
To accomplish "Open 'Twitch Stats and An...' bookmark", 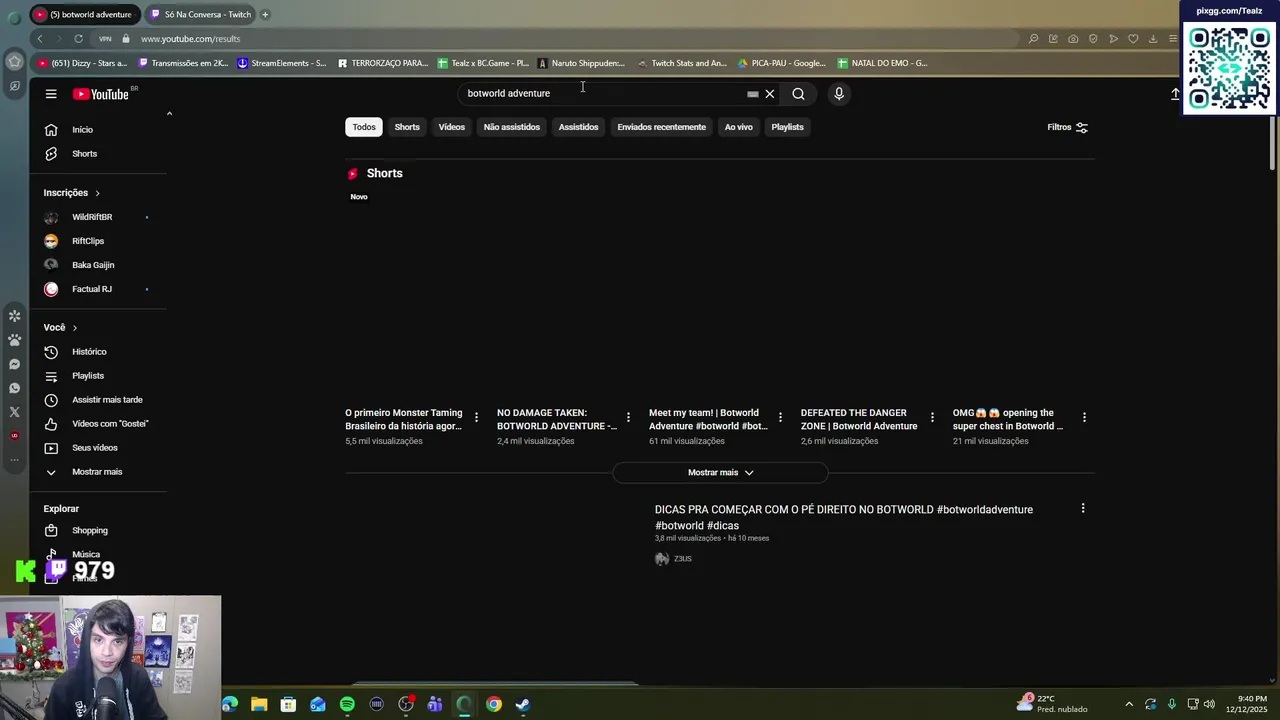I will [682, 63].
